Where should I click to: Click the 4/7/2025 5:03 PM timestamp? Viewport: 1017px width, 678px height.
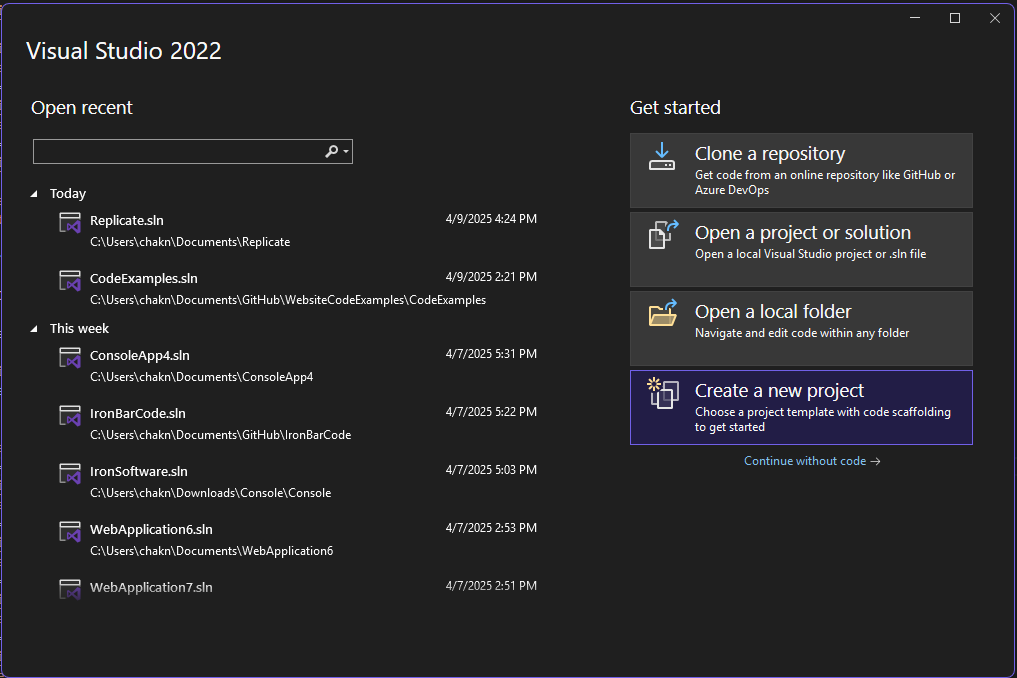click(491, 470)
